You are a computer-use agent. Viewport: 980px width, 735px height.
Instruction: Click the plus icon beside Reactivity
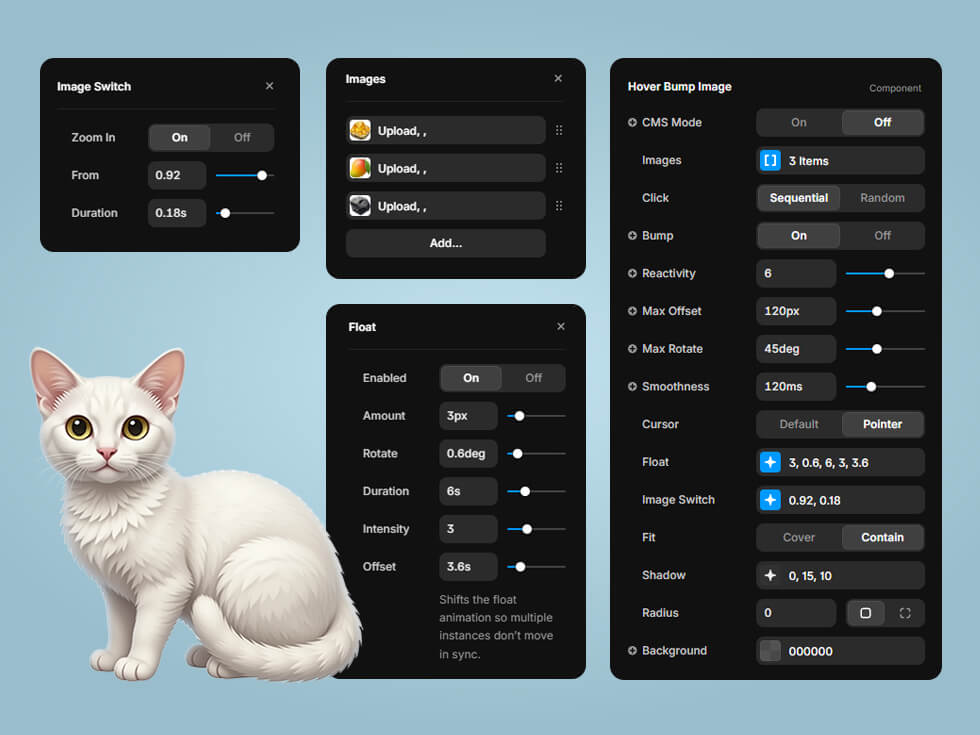(632, 273)
